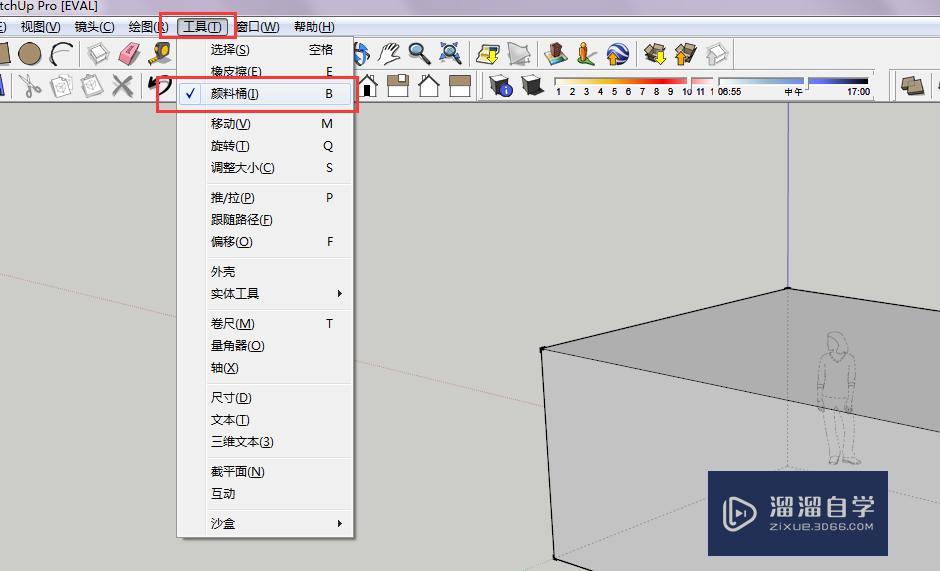Select the Arc drawing tool

[x=61, y=54]
